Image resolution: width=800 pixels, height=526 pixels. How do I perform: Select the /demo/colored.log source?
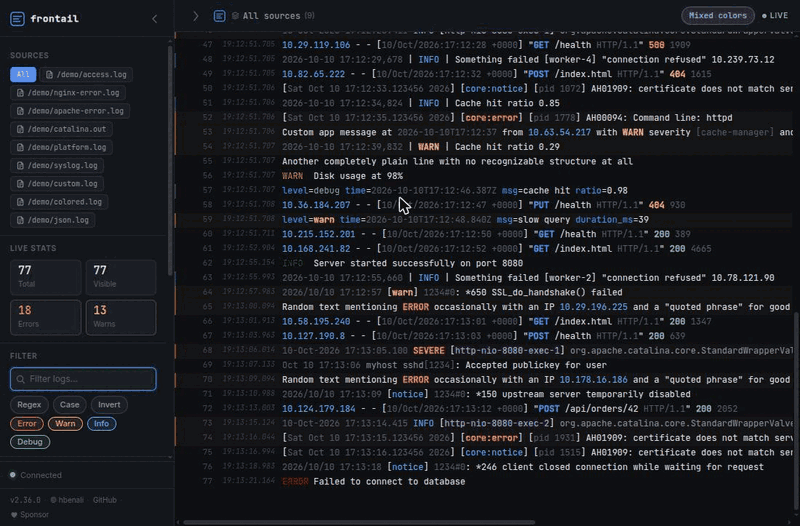point(59,202)
